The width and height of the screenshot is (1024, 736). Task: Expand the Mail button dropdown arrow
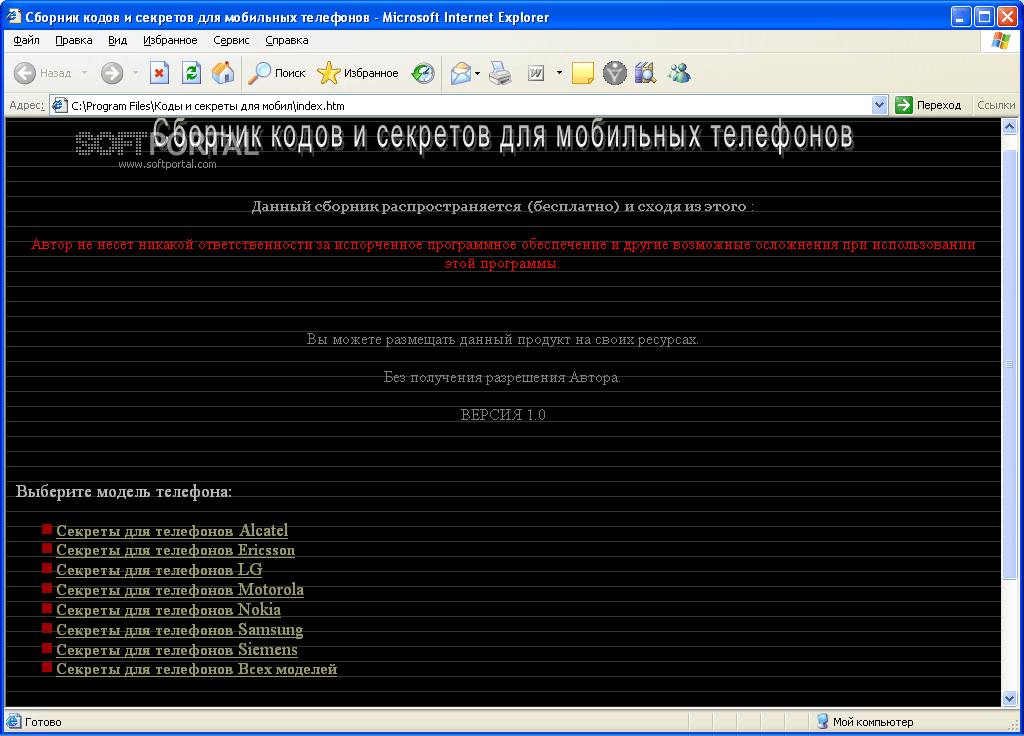pyautogui.click(x=478, y=73)
